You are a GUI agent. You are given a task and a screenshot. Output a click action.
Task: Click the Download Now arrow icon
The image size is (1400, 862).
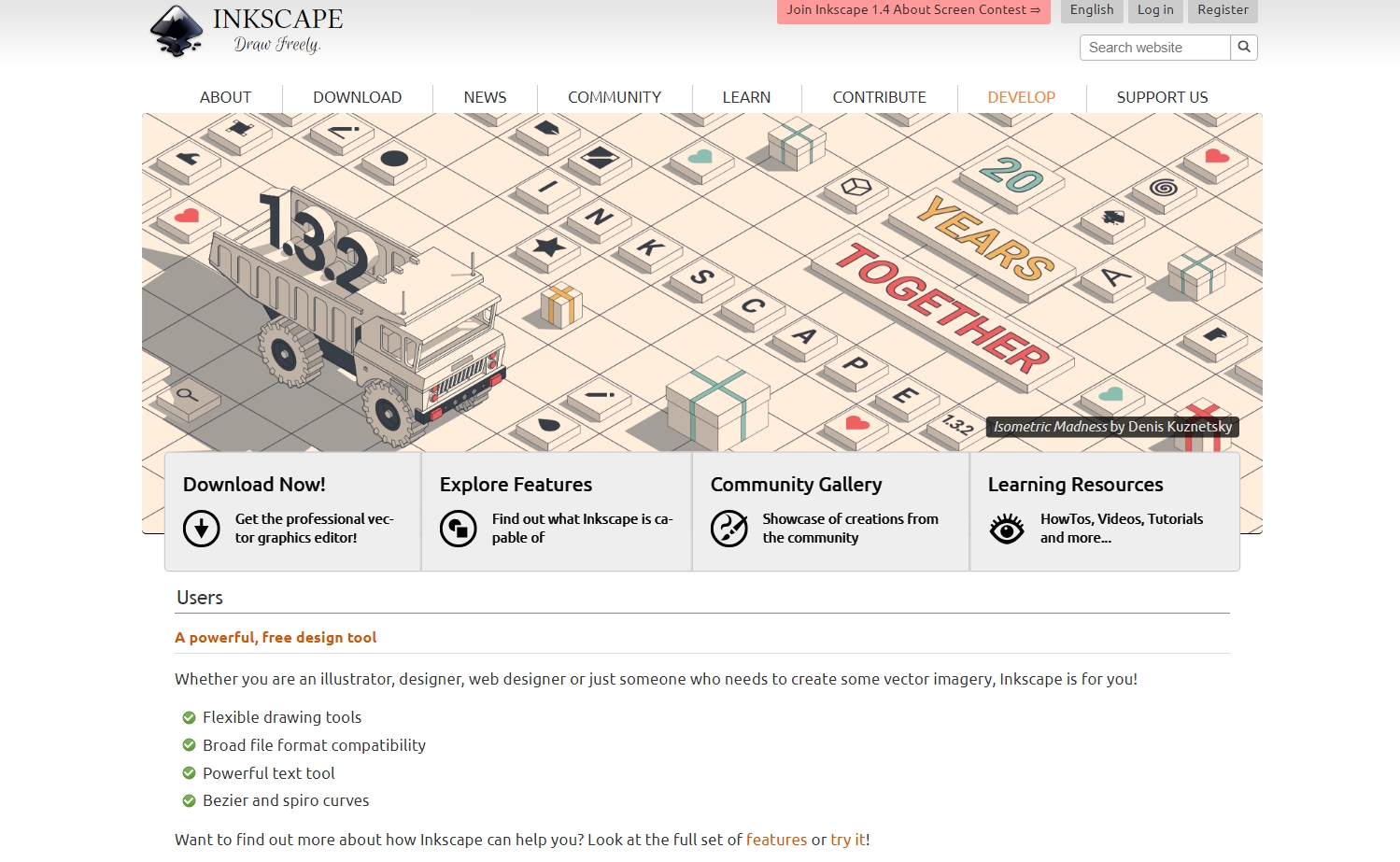click(201, 529)
